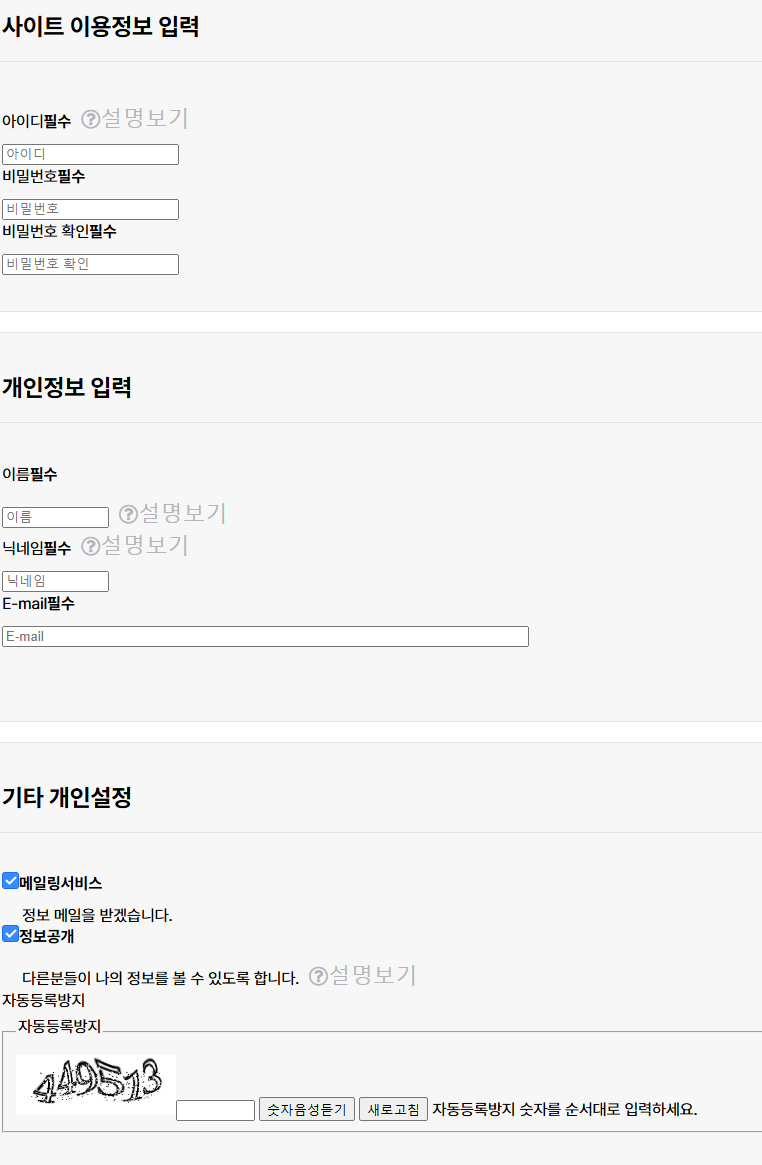Select the 닉네임 text box
This screenshot has width=762, height=1165.
point(56,581)
